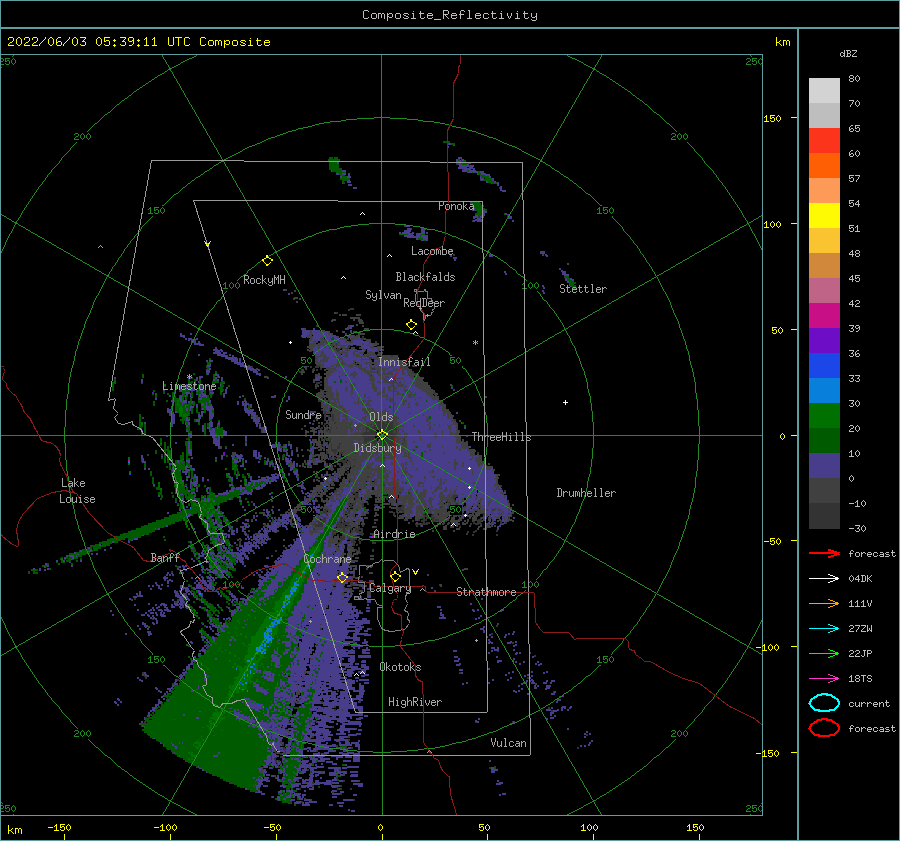Click the yellow diamond marker near RockyMH
Screen dimensions: 900x841
coord(267,261)
